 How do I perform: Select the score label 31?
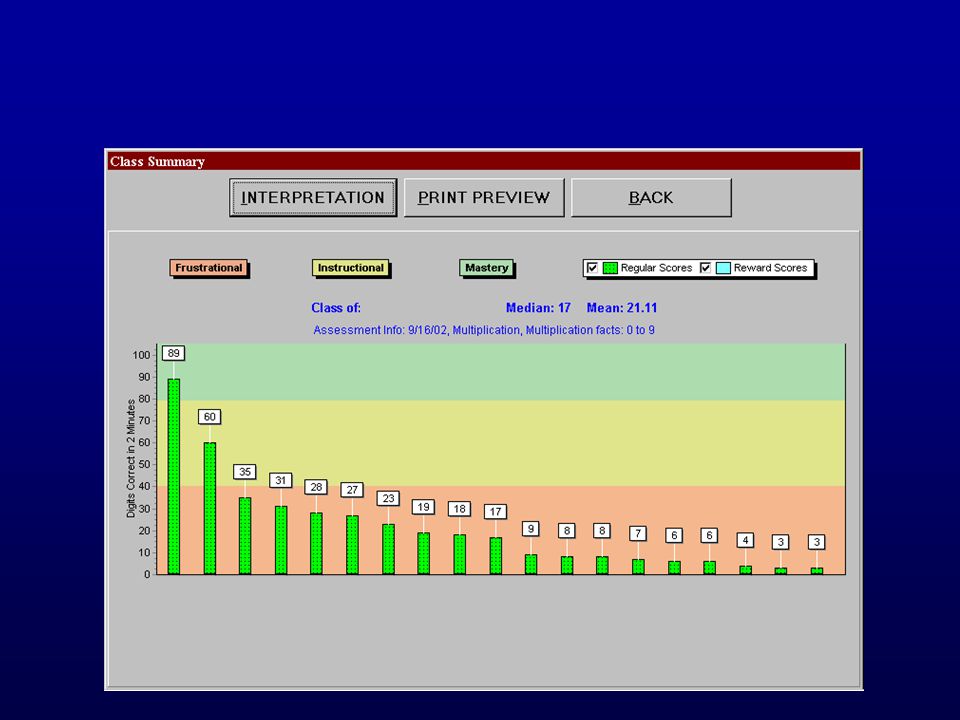[x=281, y=481]
